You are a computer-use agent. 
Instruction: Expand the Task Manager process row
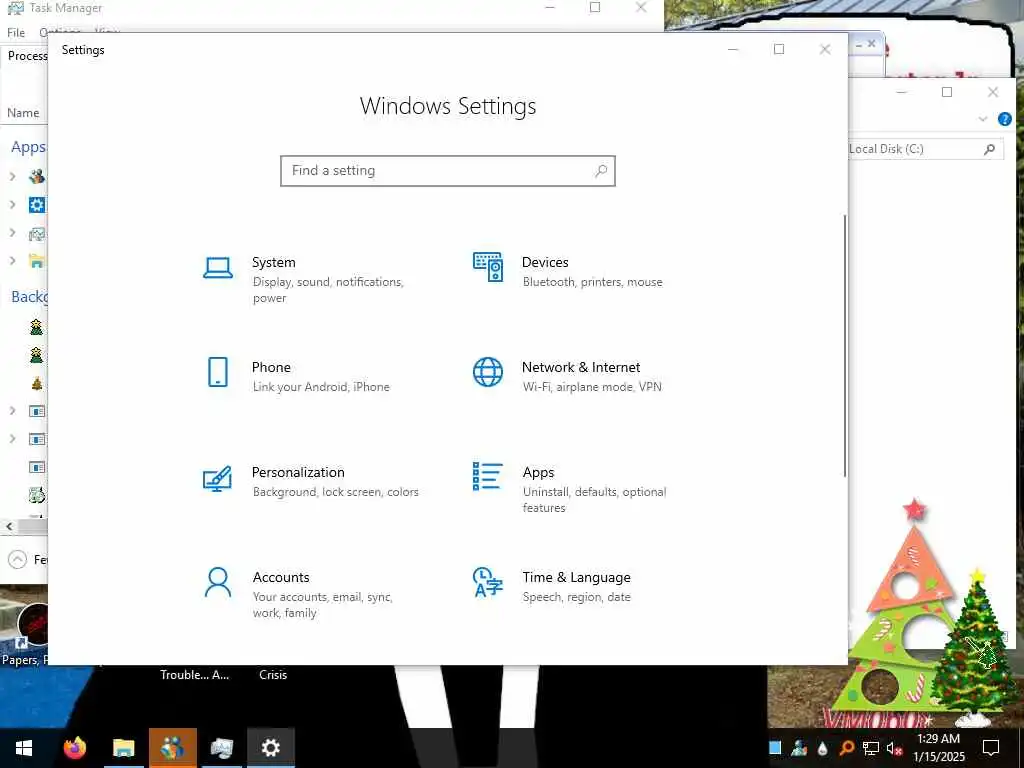click(12, 232)
